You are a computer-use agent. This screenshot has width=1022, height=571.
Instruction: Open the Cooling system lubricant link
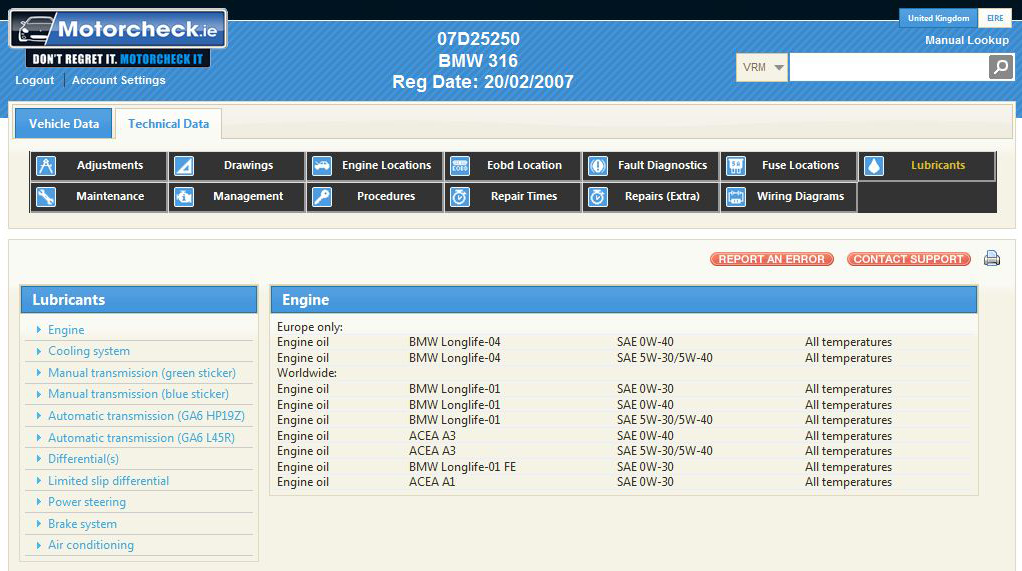pos(89,351)
